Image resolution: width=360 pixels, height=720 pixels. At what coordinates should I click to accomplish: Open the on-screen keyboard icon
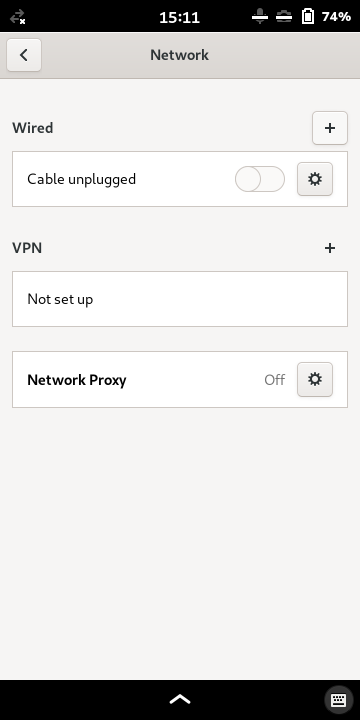tap(339, 700)
